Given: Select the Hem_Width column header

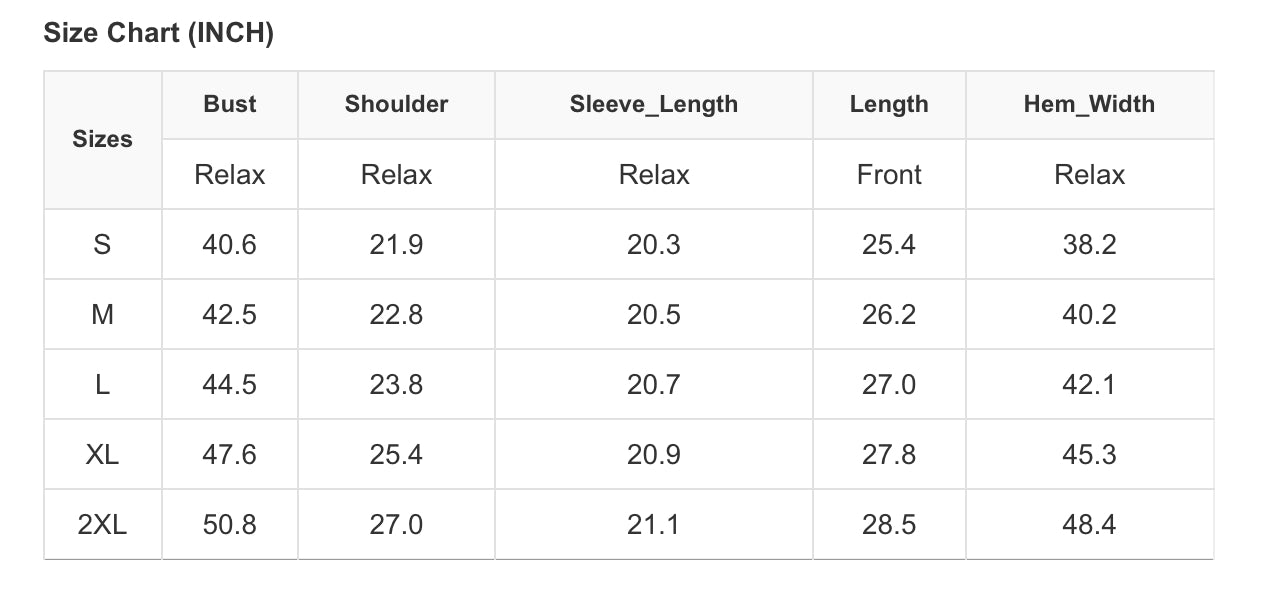Looking at the screenshot, I should click(x=1089, y=104).
